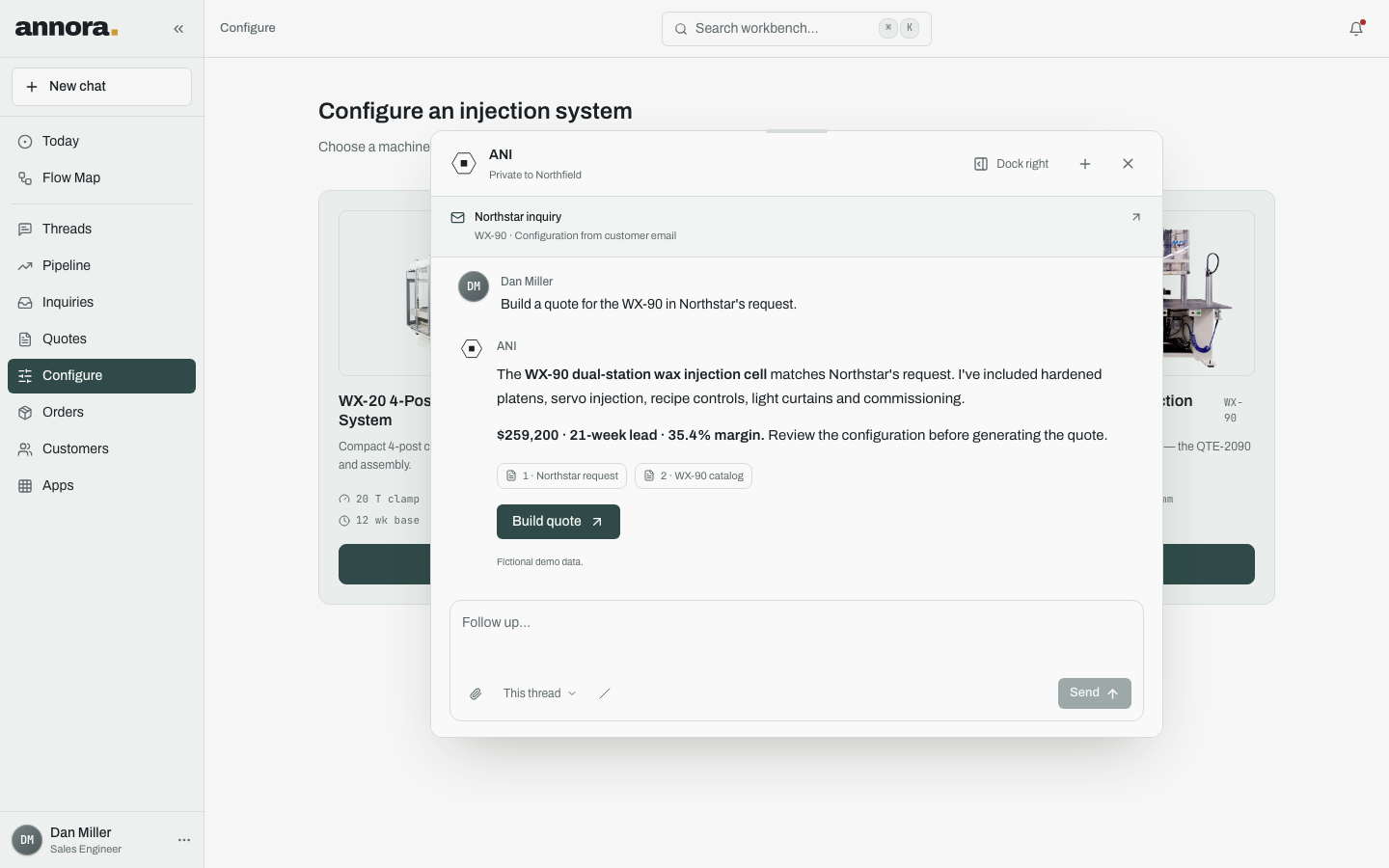
Task: Attach a file with the paperclip
Action: click(x=476, y=693)
